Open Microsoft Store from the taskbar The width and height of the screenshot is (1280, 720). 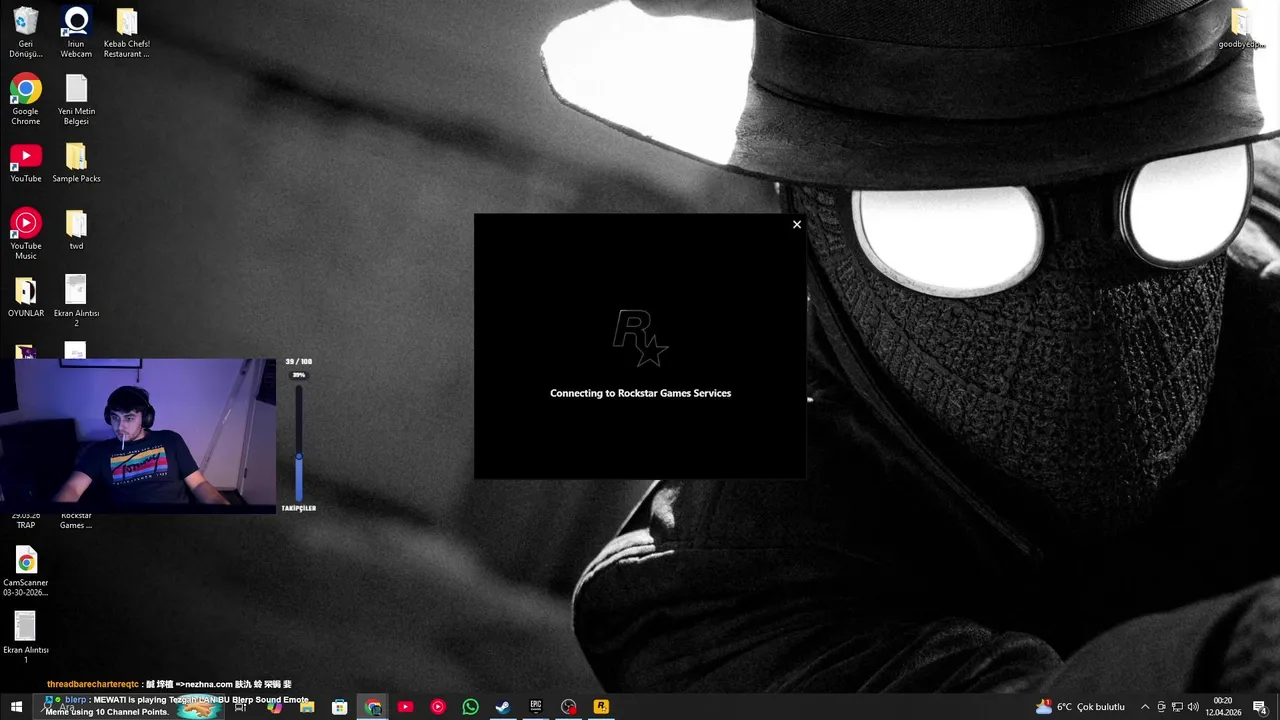click(340, 707)
